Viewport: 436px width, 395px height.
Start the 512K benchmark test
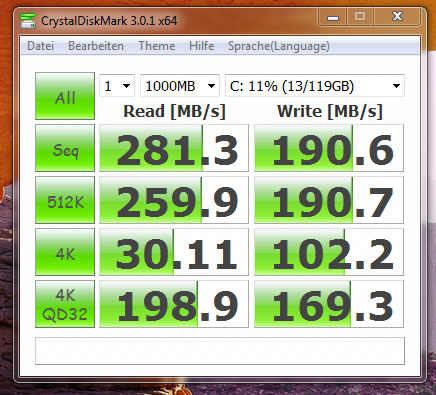pyautogui.click(x=65, y=200)
